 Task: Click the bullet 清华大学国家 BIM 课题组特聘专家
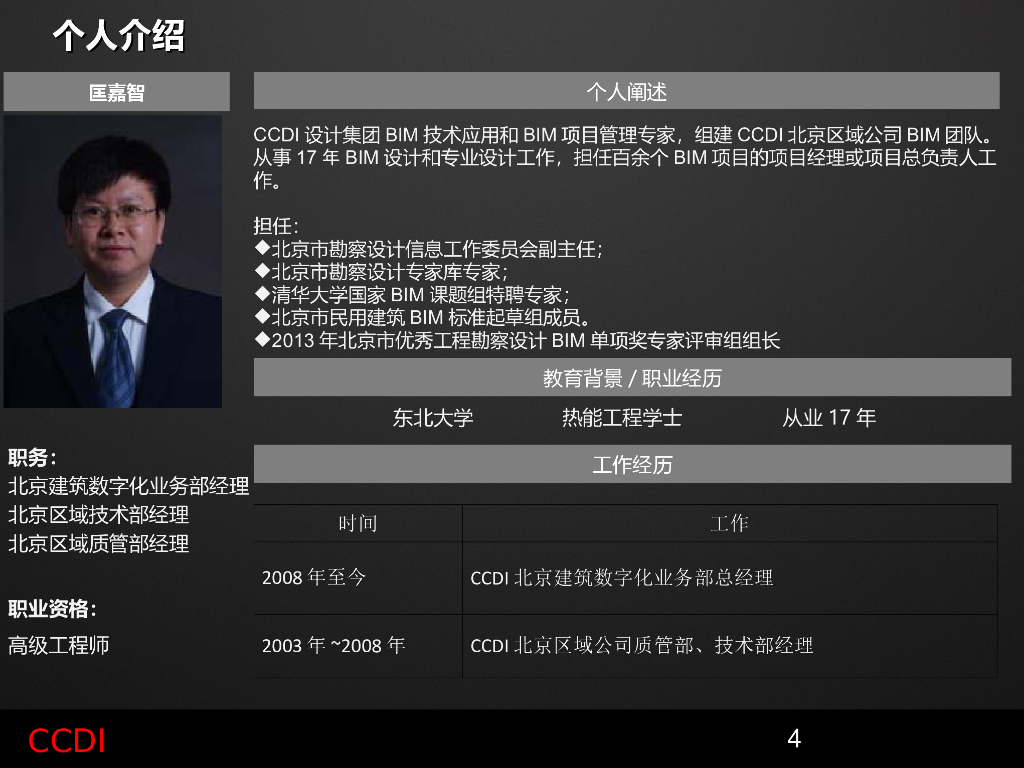(412, 295)
